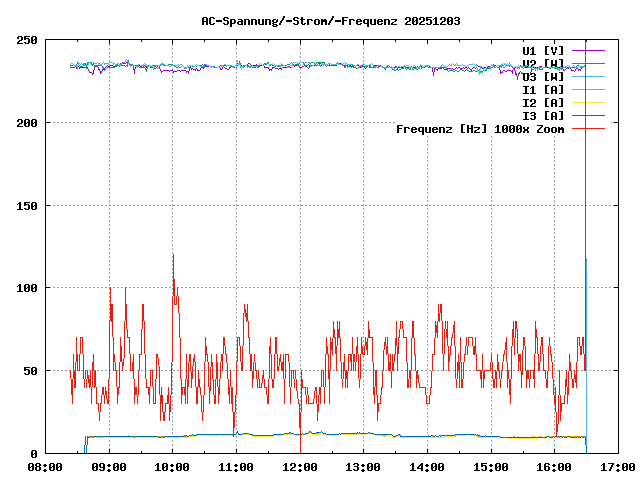Click the 08:00 label on the time axis
This screenshot has height=480, width=640.
tap(45, 466)
